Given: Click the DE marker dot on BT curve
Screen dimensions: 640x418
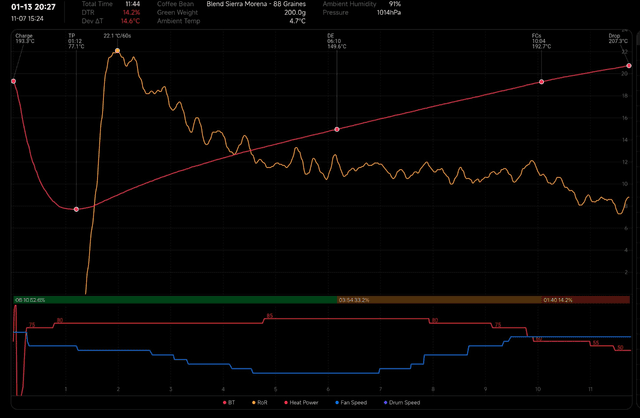Looking at the screenshot, I should tap(337, 129).
